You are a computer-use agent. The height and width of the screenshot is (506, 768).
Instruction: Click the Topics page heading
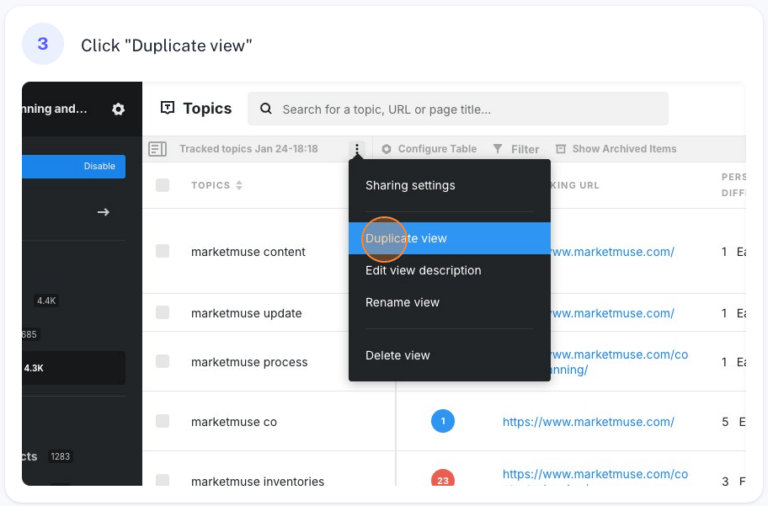(207, 108)
